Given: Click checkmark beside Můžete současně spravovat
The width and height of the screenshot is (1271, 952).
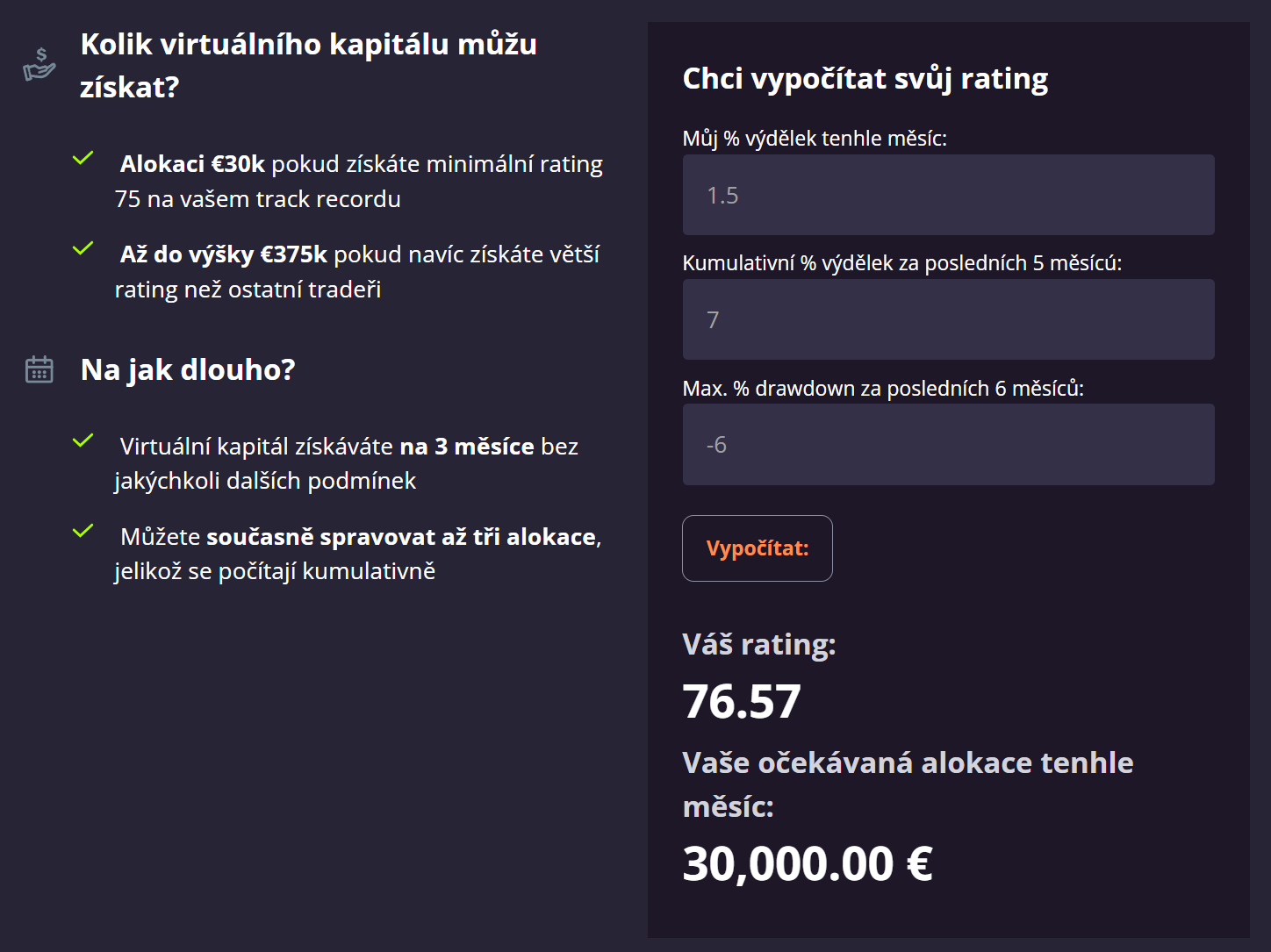Looking at the screenshot, I should coord(83,532).
